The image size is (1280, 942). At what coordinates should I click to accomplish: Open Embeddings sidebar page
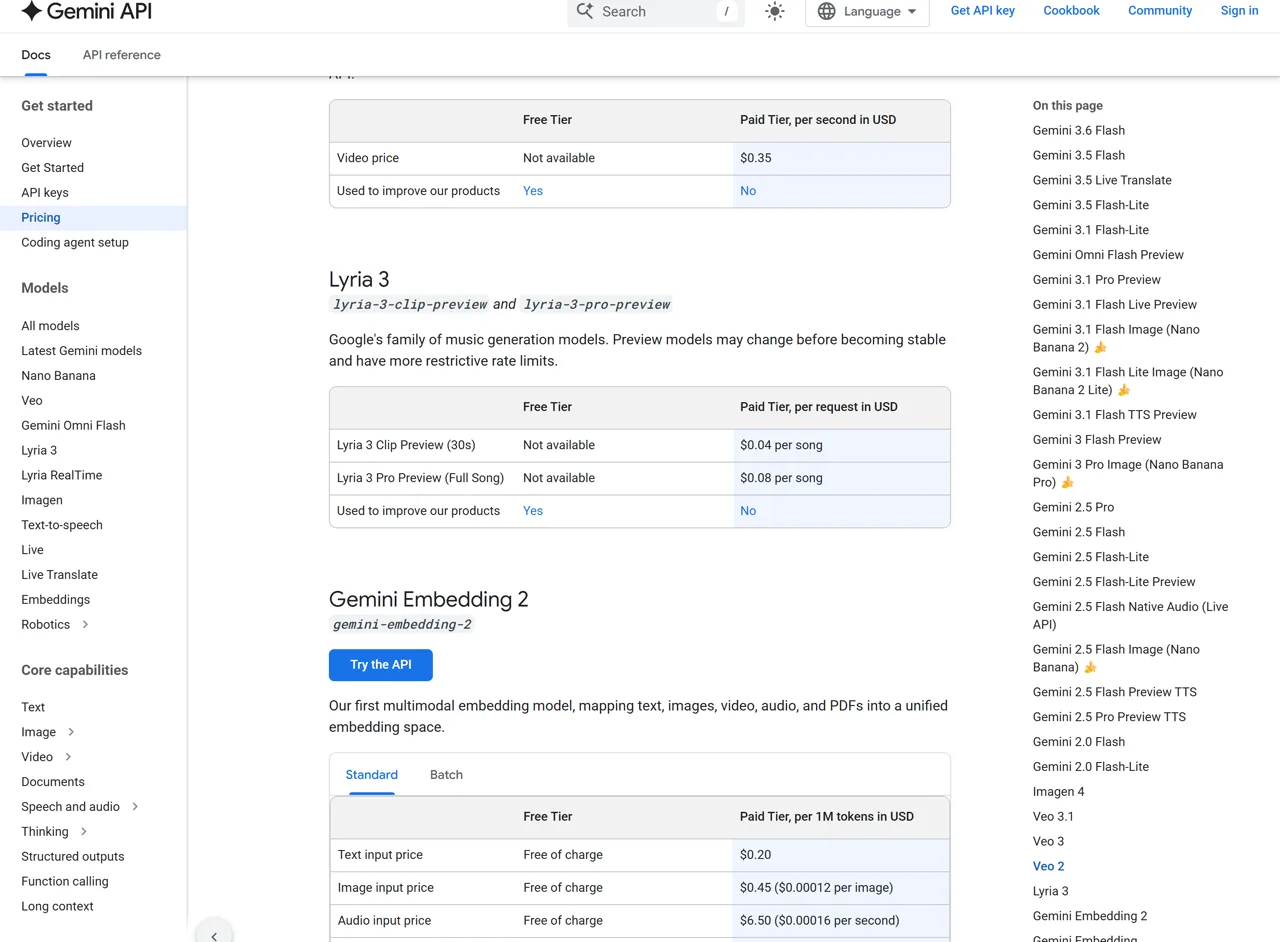pos(56,600)
